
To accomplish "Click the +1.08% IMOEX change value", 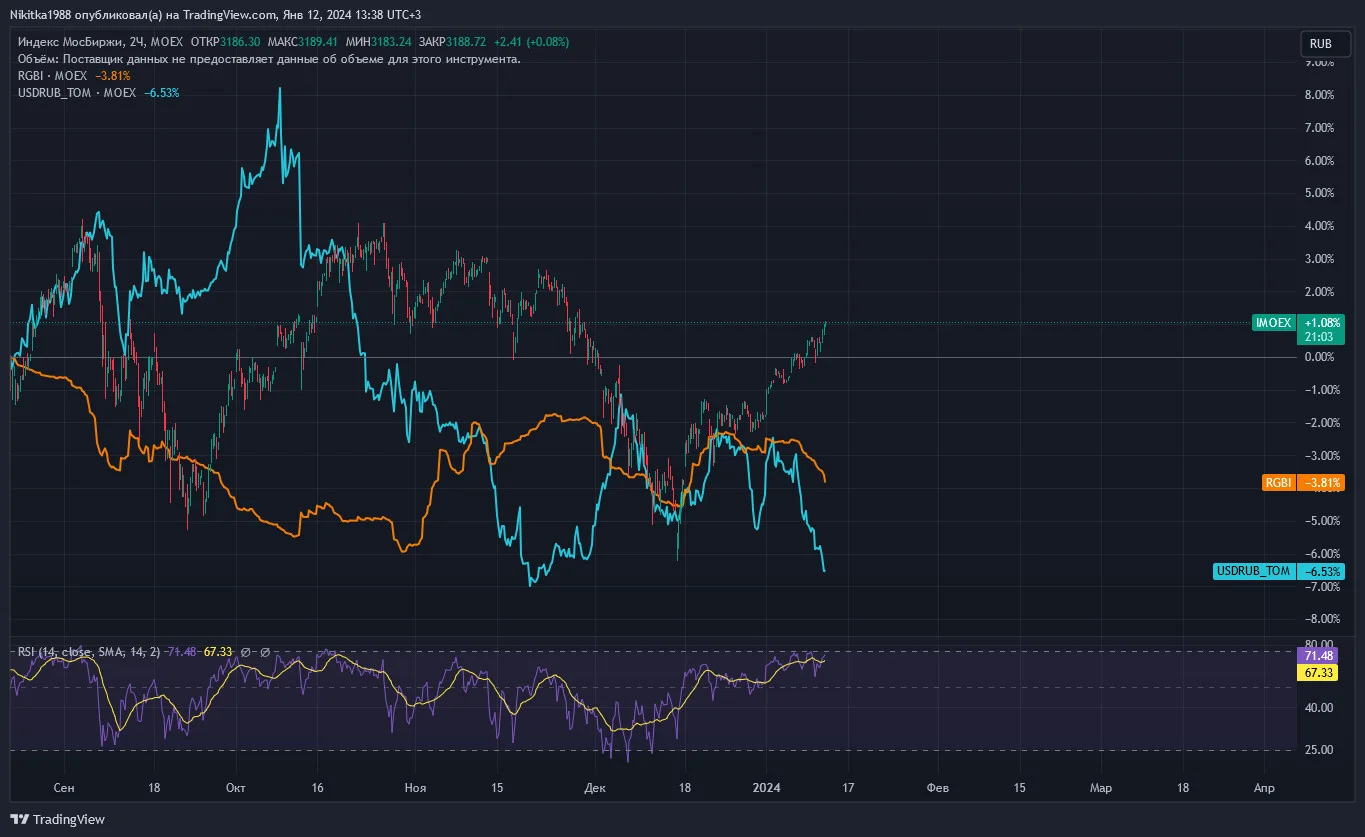I will (1321, 323).
